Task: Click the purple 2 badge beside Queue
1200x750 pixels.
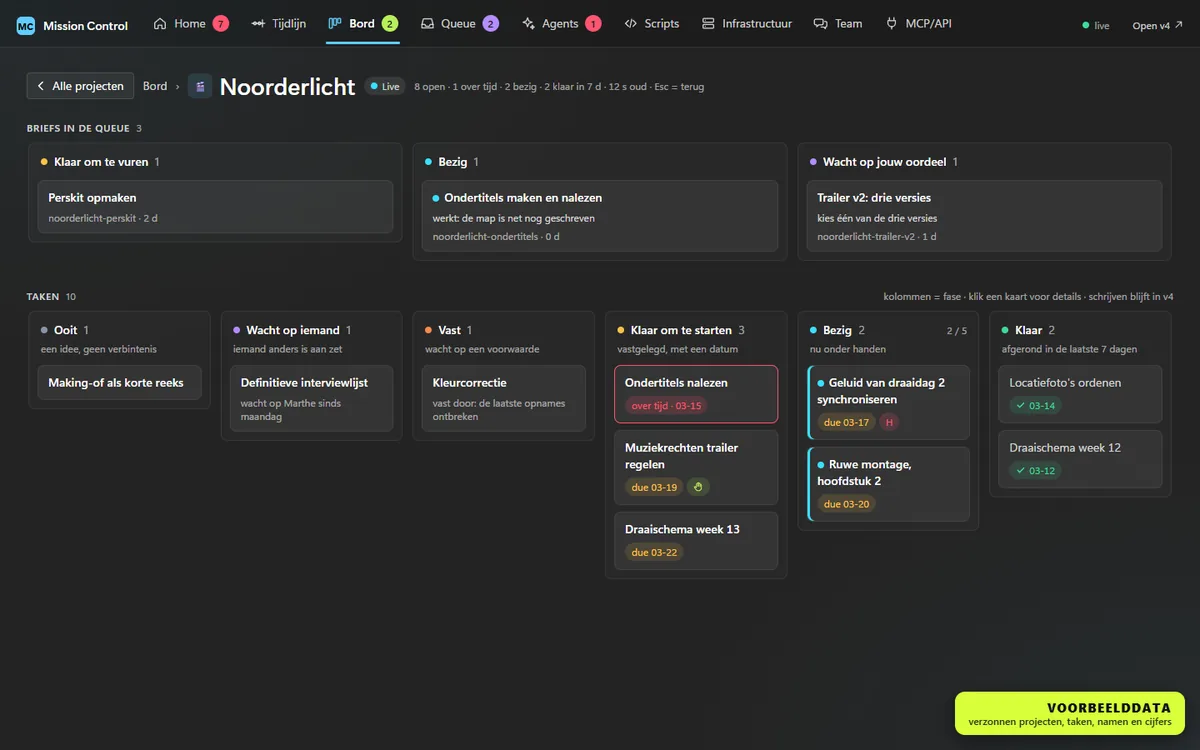Action: [x=491, y=23]
